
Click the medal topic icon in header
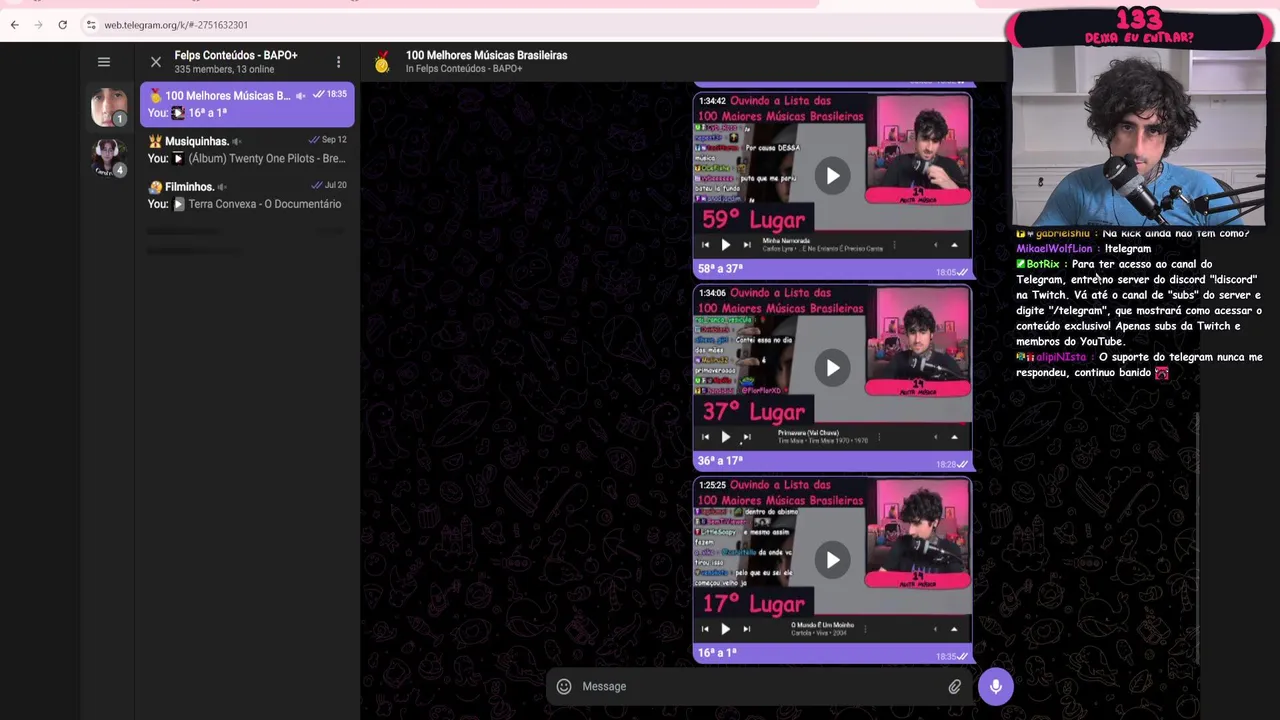click(382, 63)
